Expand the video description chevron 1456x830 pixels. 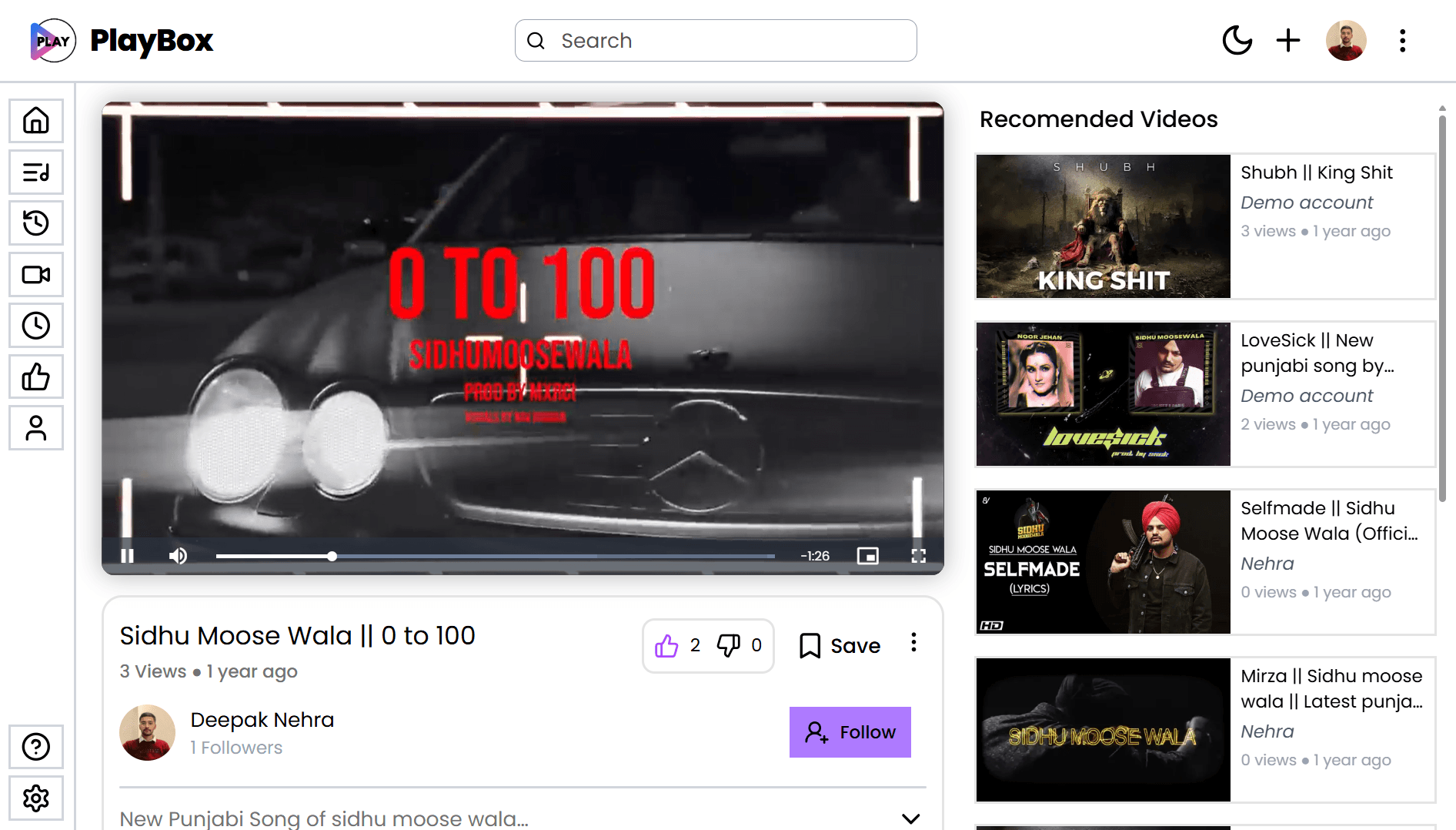(x=911, y=818)
